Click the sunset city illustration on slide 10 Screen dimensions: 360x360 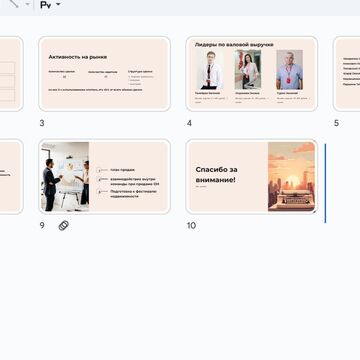click(291, 177)
